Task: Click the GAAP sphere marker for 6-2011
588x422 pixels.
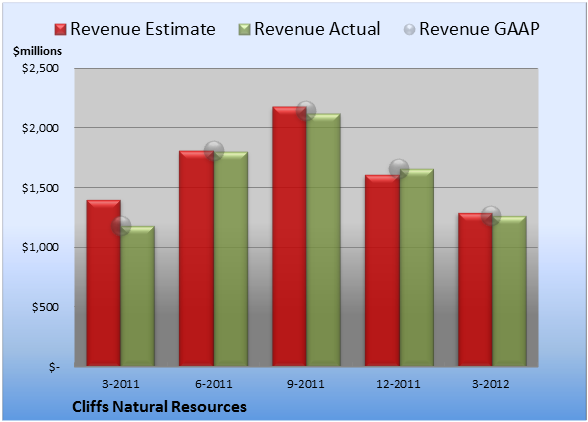Action: pos(214,151)
